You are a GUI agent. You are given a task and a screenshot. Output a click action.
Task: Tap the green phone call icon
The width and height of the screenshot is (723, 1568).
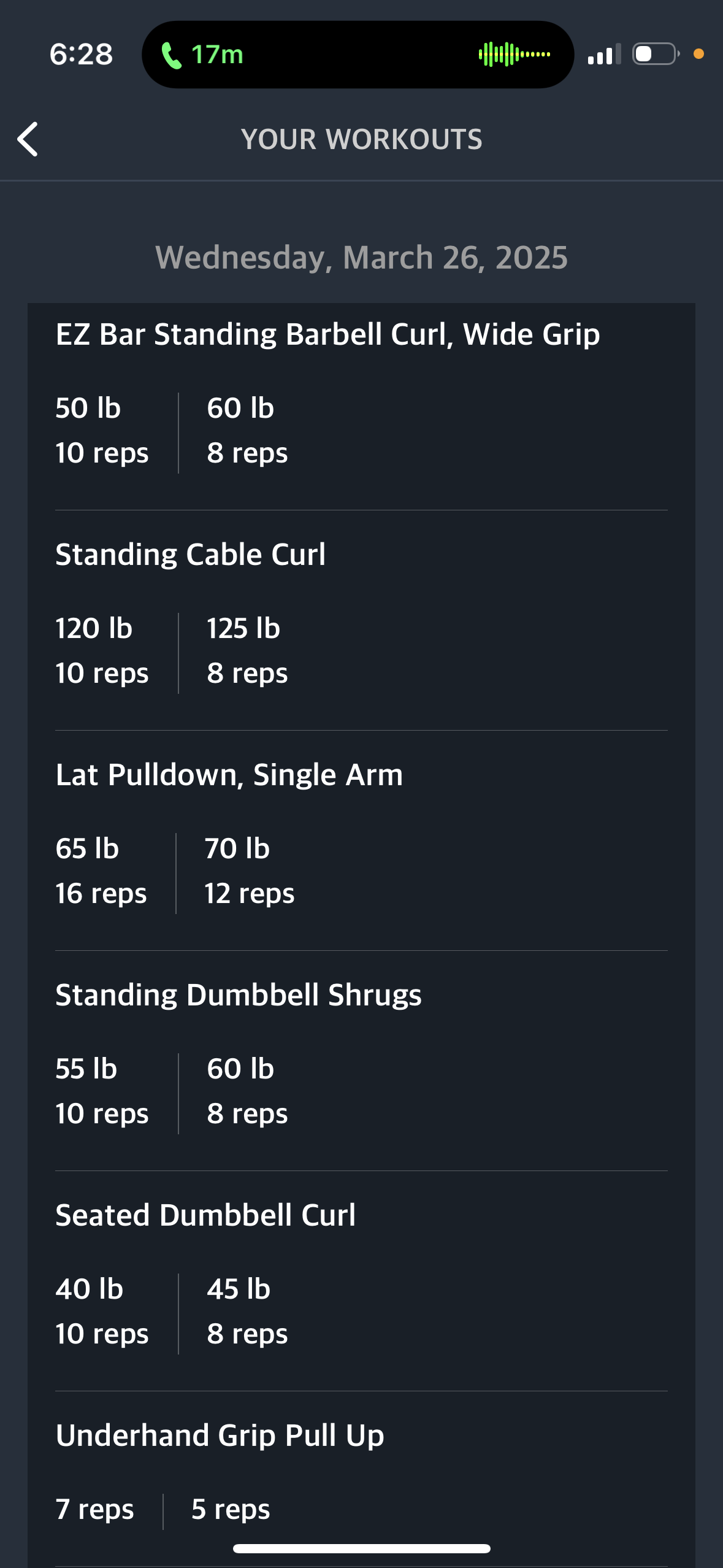point(171,55)
